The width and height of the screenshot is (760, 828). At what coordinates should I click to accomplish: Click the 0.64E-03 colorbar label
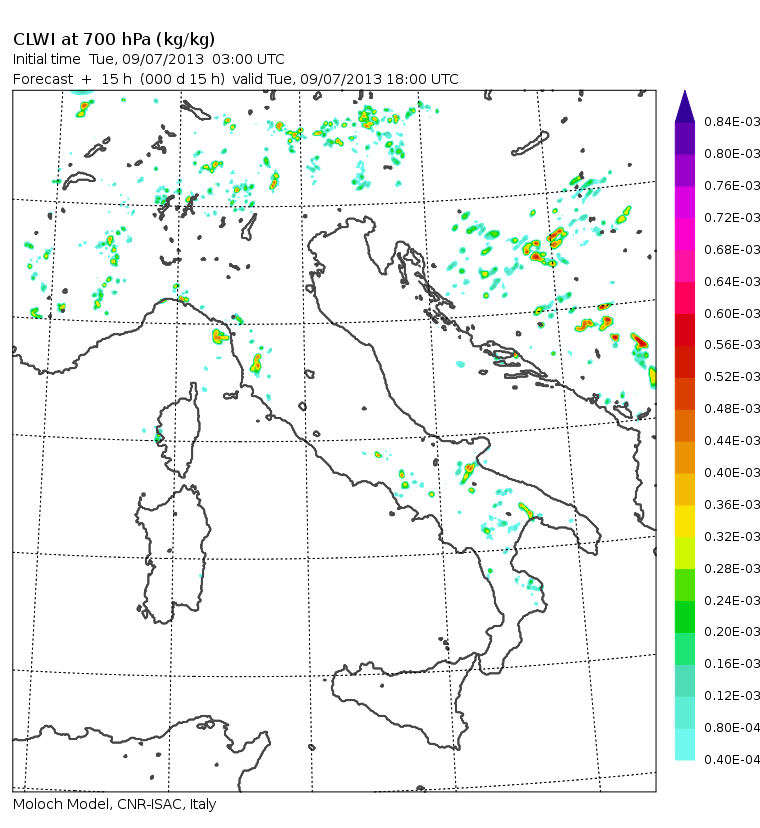tap(732, 281)
